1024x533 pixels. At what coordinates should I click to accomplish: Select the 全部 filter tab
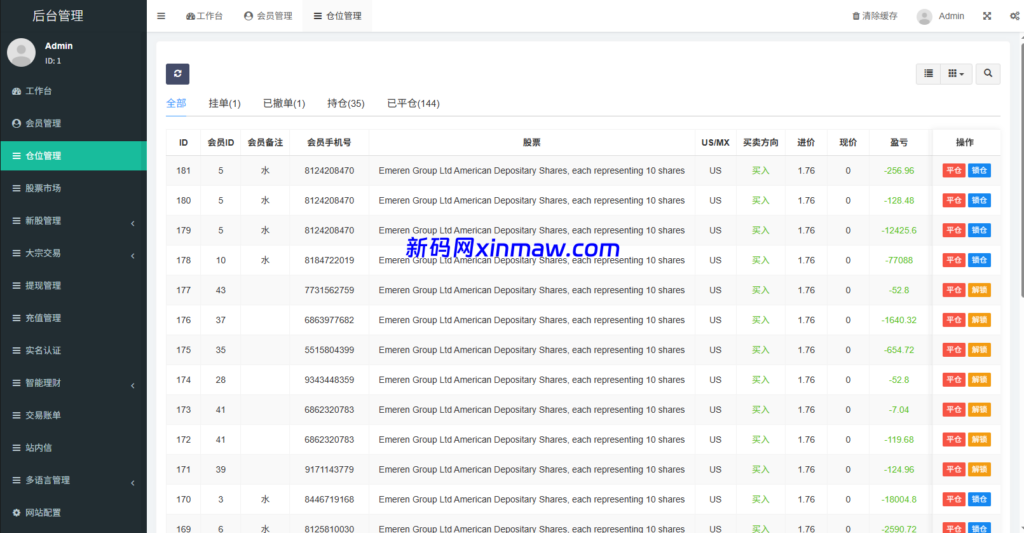[x=176, y=103]
